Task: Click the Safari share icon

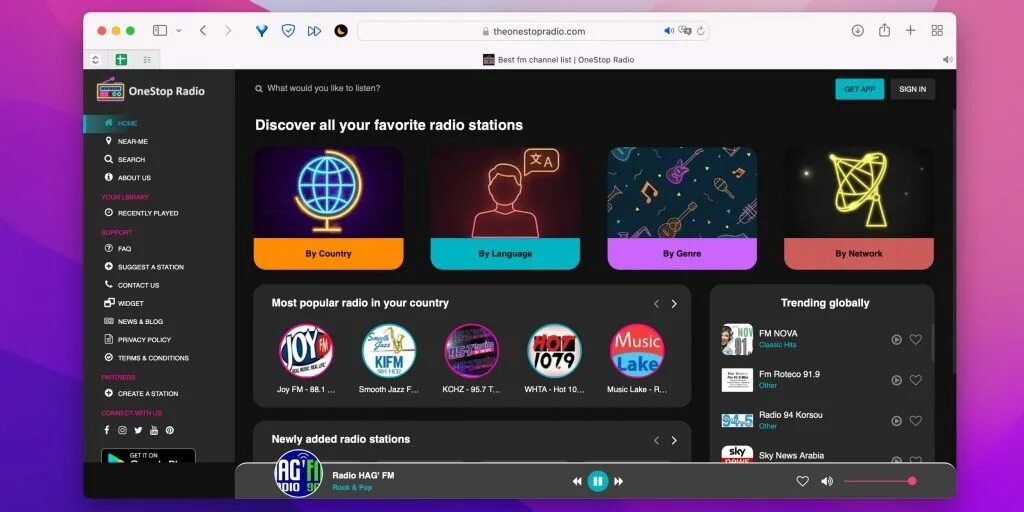Action: click(884, 30)
